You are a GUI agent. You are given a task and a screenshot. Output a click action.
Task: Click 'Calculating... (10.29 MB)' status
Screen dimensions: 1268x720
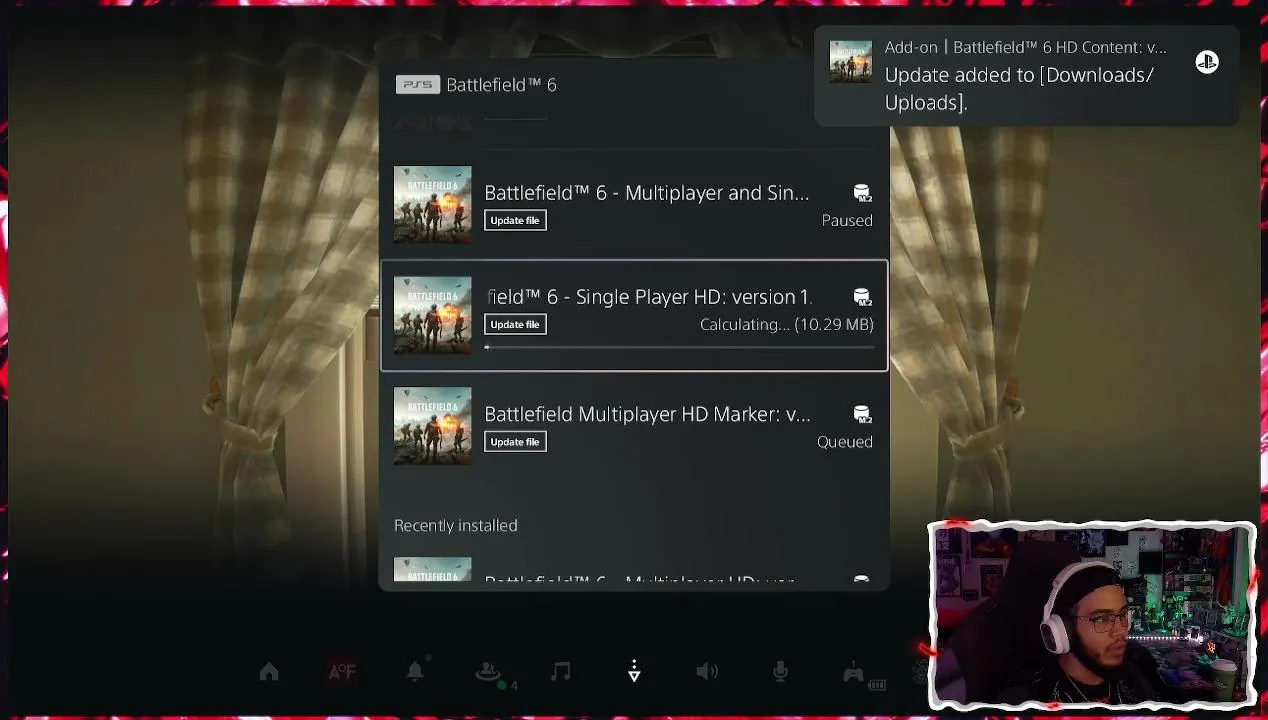(787, 324)
